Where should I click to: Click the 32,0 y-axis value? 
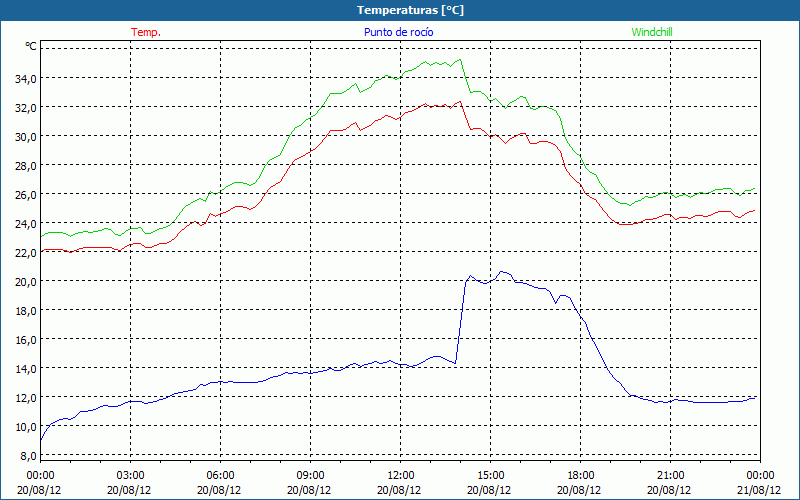click(x=25, y=107)
